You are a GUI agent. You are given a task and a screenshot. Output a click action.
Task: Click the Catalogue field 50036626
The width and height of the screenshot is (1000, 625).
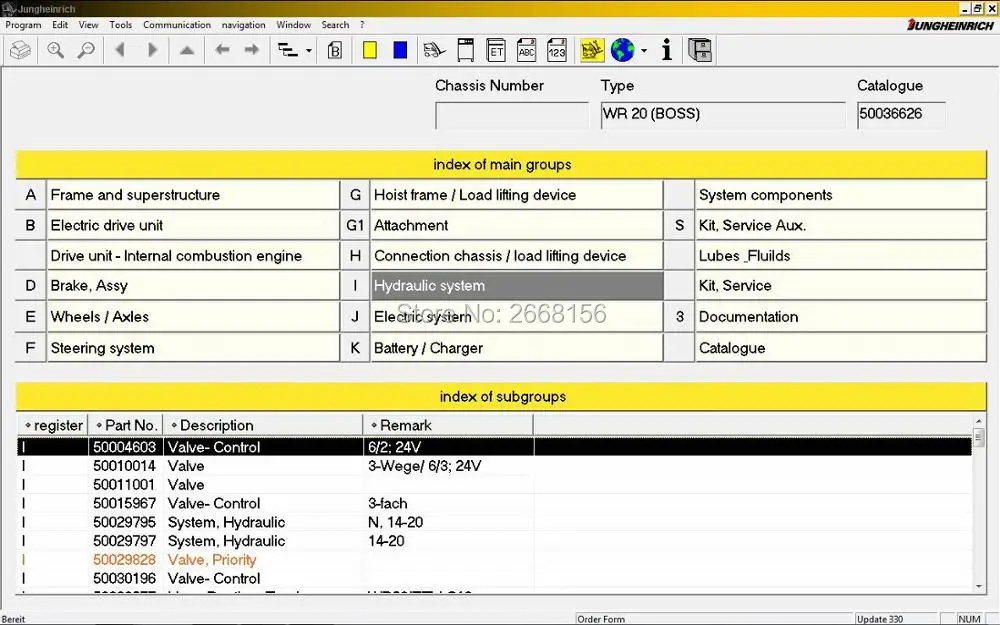tap(901, 115)
